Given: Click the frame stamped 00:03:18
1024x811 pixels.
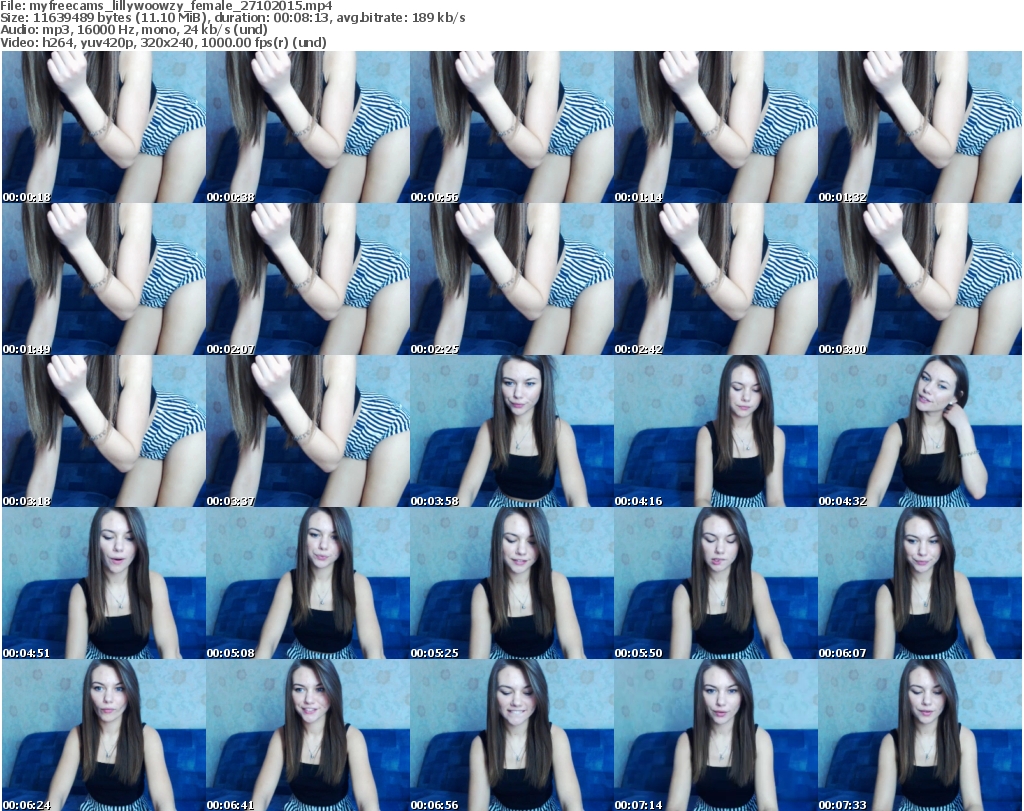Looking at the screenshot, I should coord(104,431).
